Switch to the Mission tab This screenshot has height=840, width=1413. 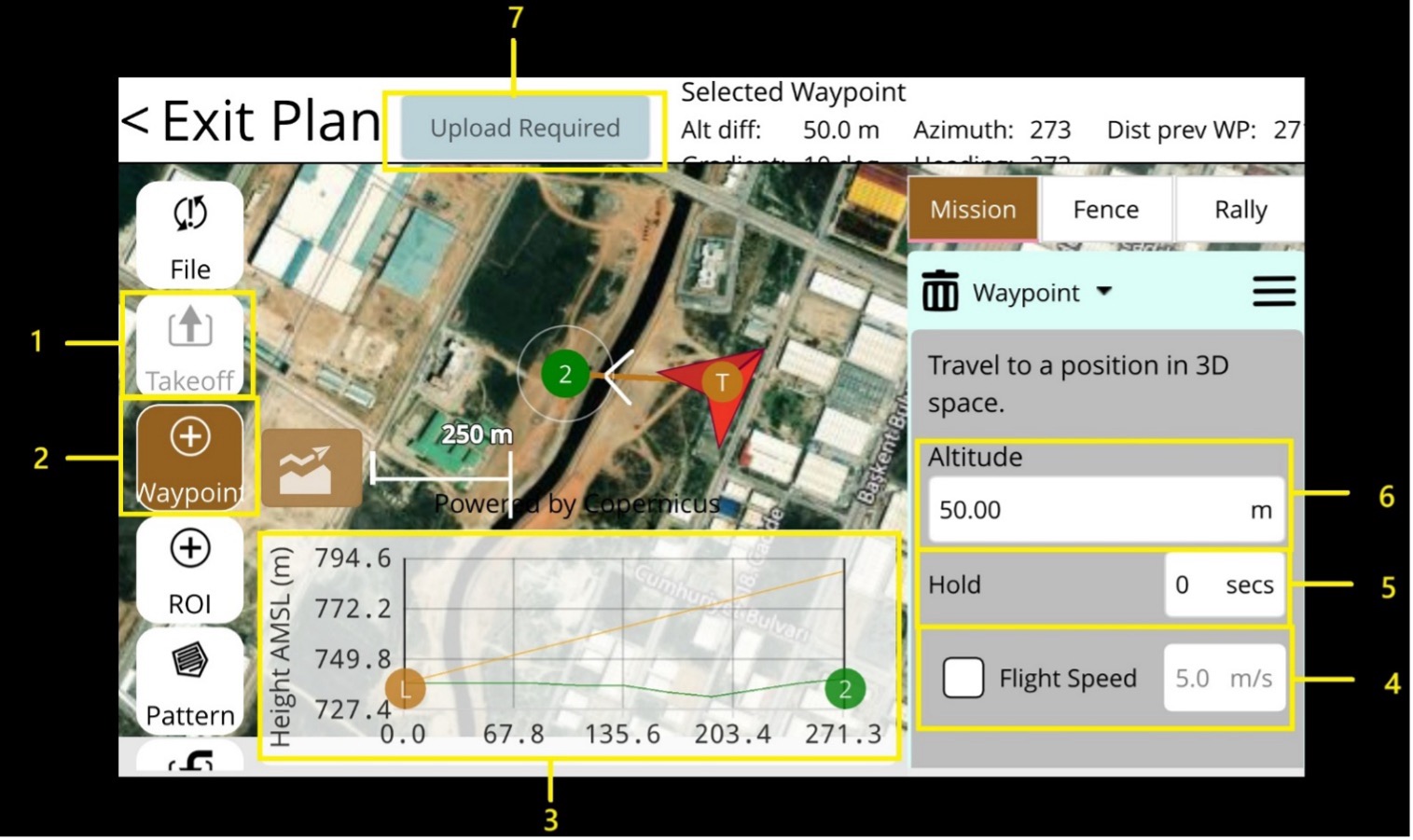972,210
